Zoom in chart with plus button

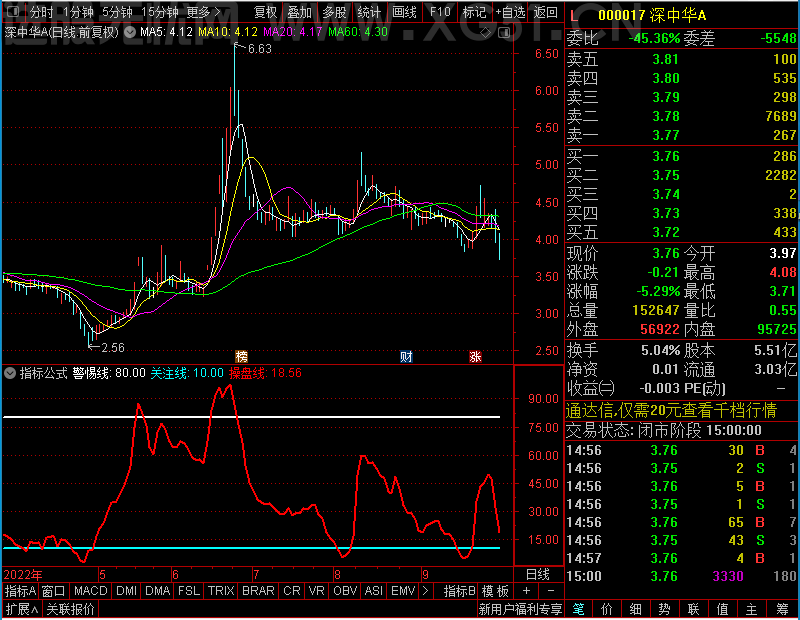[x=527, y=591]
